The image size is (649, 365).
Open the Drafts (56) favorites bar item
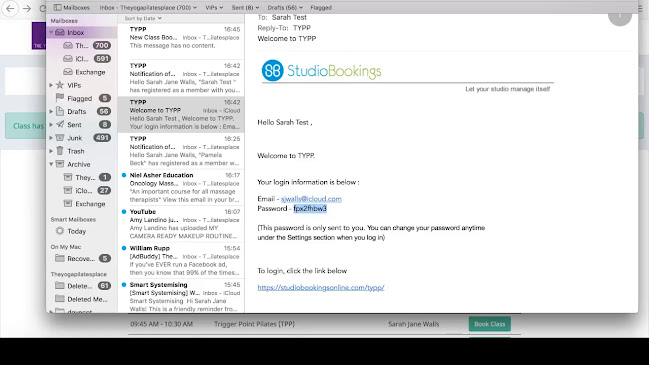(285, 7)
